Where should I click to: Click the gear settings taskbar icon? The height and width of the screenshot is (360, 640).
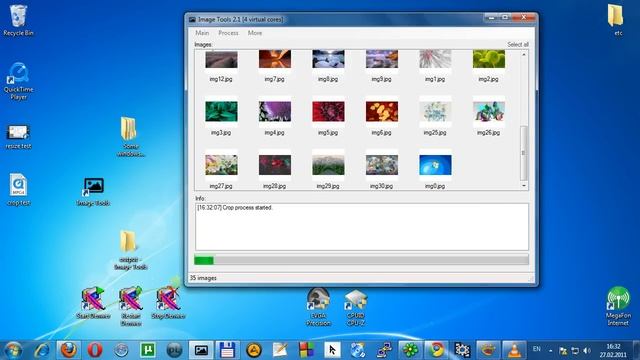(x=462, y=350)
